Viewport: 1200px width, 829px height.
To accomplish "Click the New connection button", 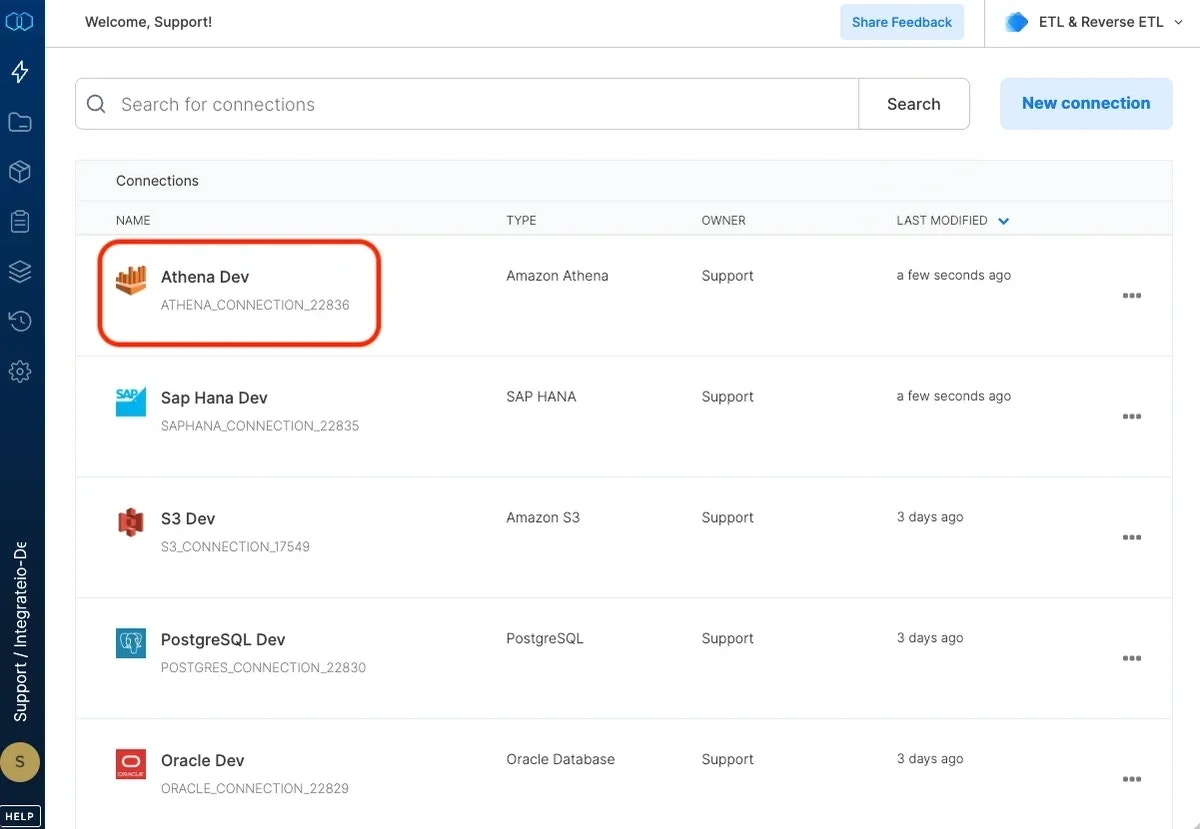I will coord(1085,103).
